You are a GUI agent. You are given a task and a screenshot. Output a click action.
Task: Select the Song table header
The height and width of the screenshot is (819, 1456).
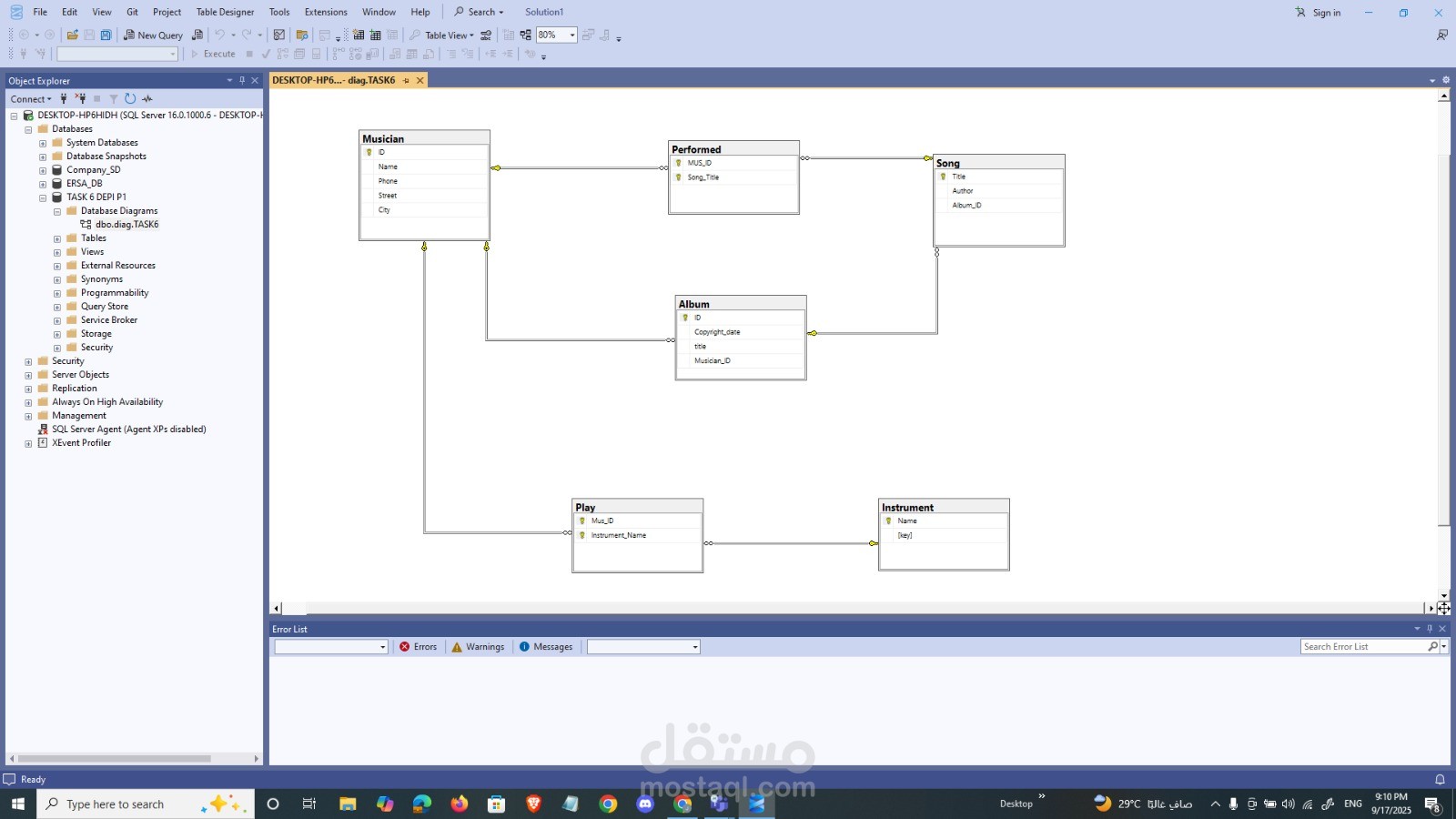(999, 162)
